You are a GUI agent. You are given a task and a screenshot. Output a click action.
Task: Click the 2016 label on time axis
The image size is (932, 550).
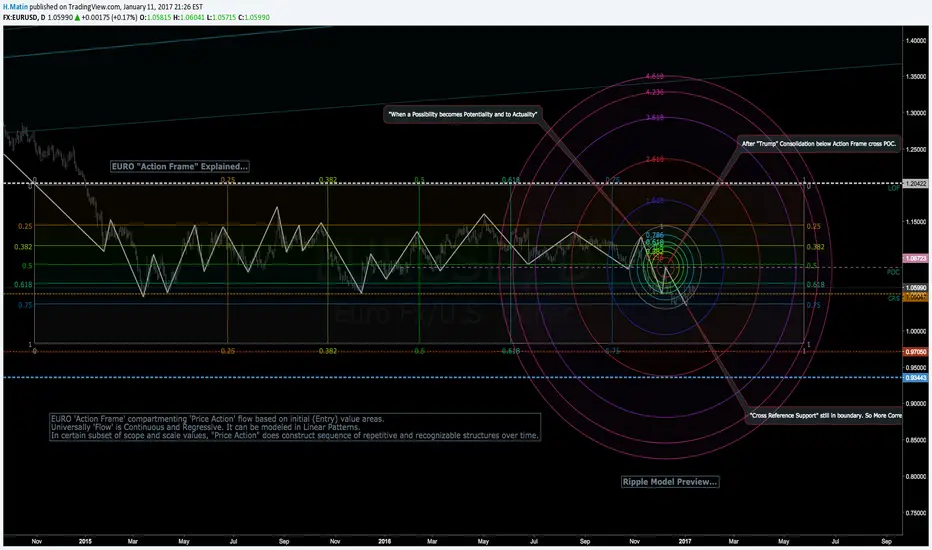(x=385, y=541)
